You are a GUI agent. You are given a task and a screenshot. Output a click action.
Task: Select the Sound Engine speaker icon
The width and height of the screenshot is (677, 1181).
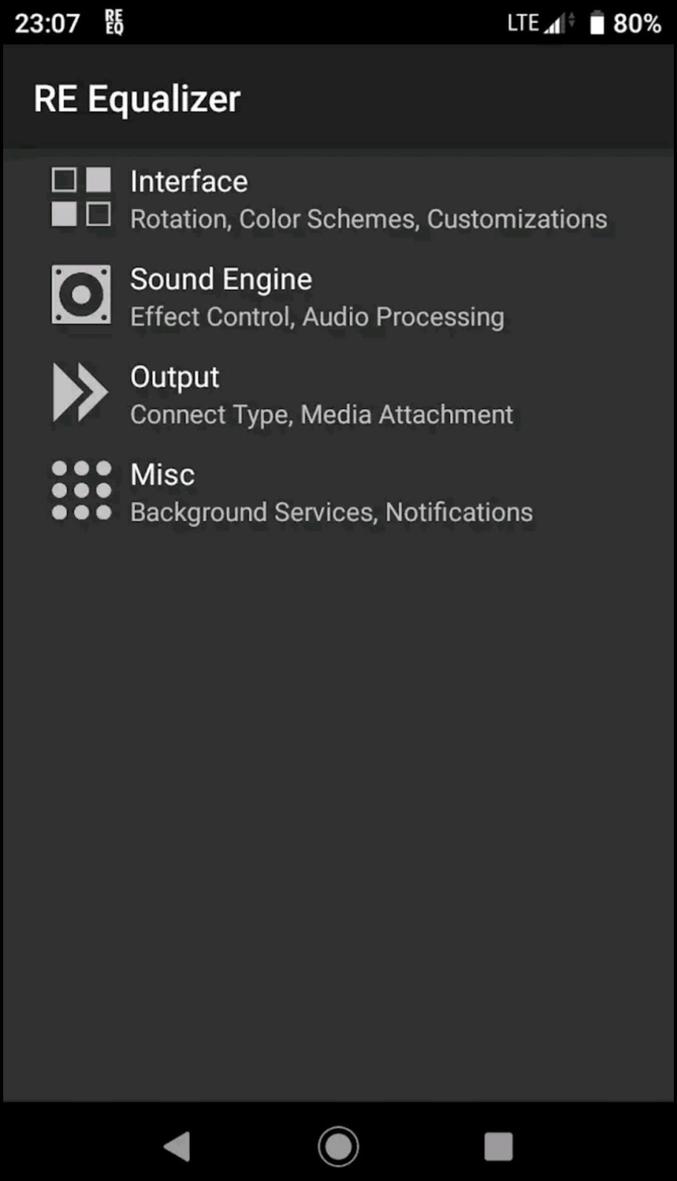(x=80, y=295)
